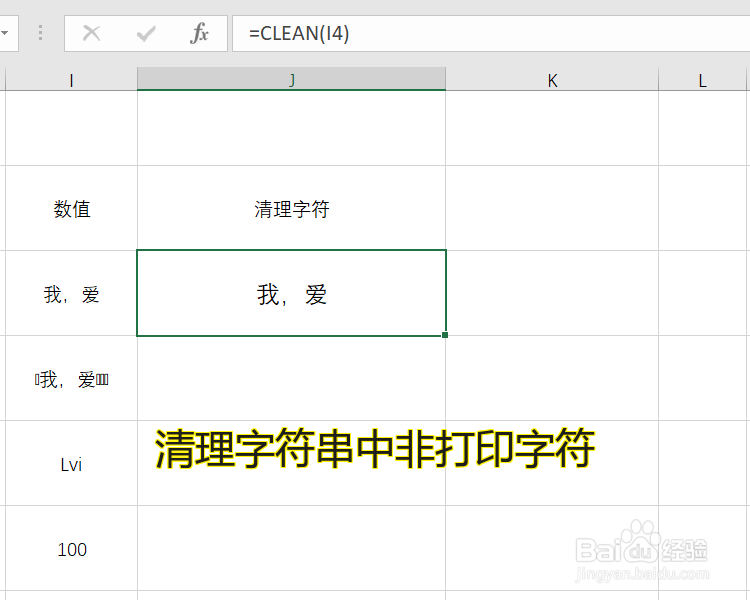
Task: Select column J header
Action: tap(291, 79)
